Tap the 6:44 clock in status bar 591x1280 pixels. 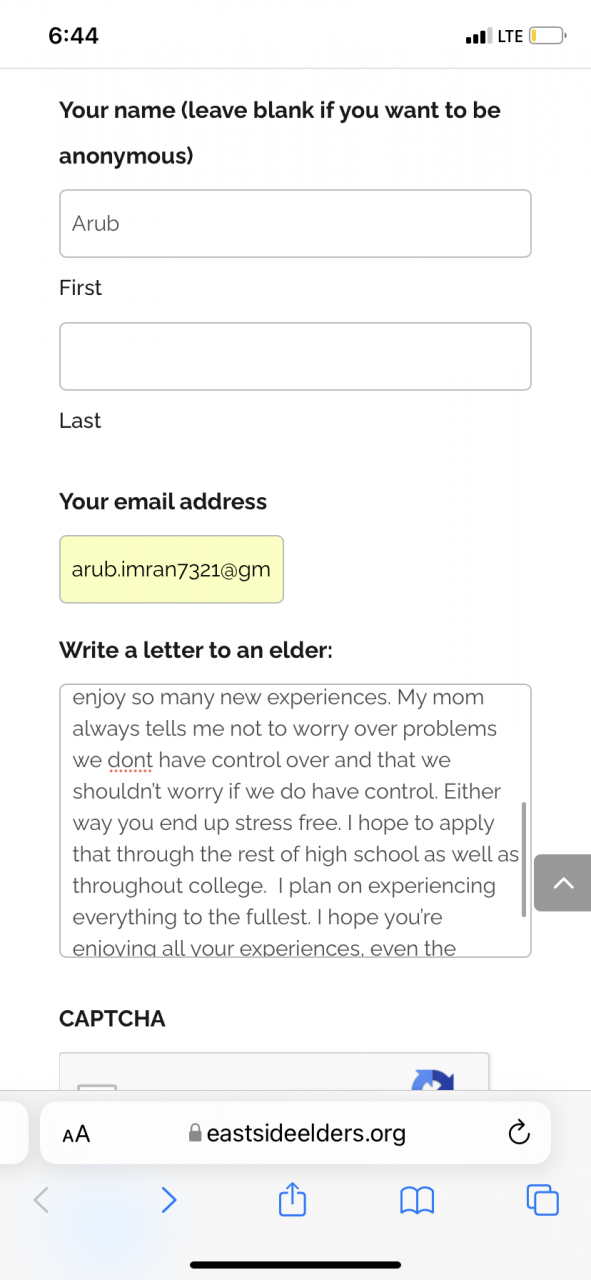point(73,35)
